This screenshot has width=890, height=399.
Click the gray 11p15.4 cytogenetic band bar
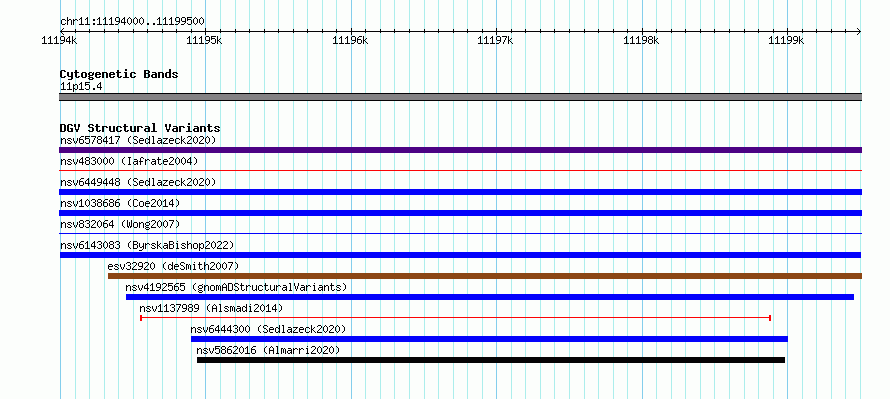(x=460, y=97)
